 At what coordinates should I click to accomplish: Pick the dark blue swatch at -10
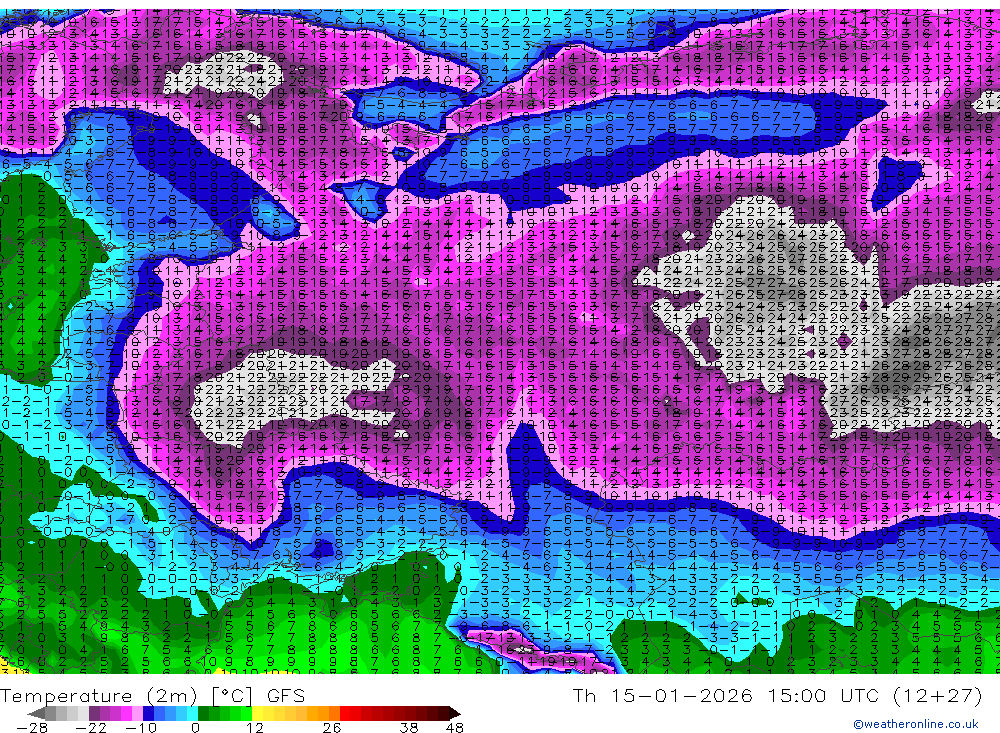pos(148,714)
